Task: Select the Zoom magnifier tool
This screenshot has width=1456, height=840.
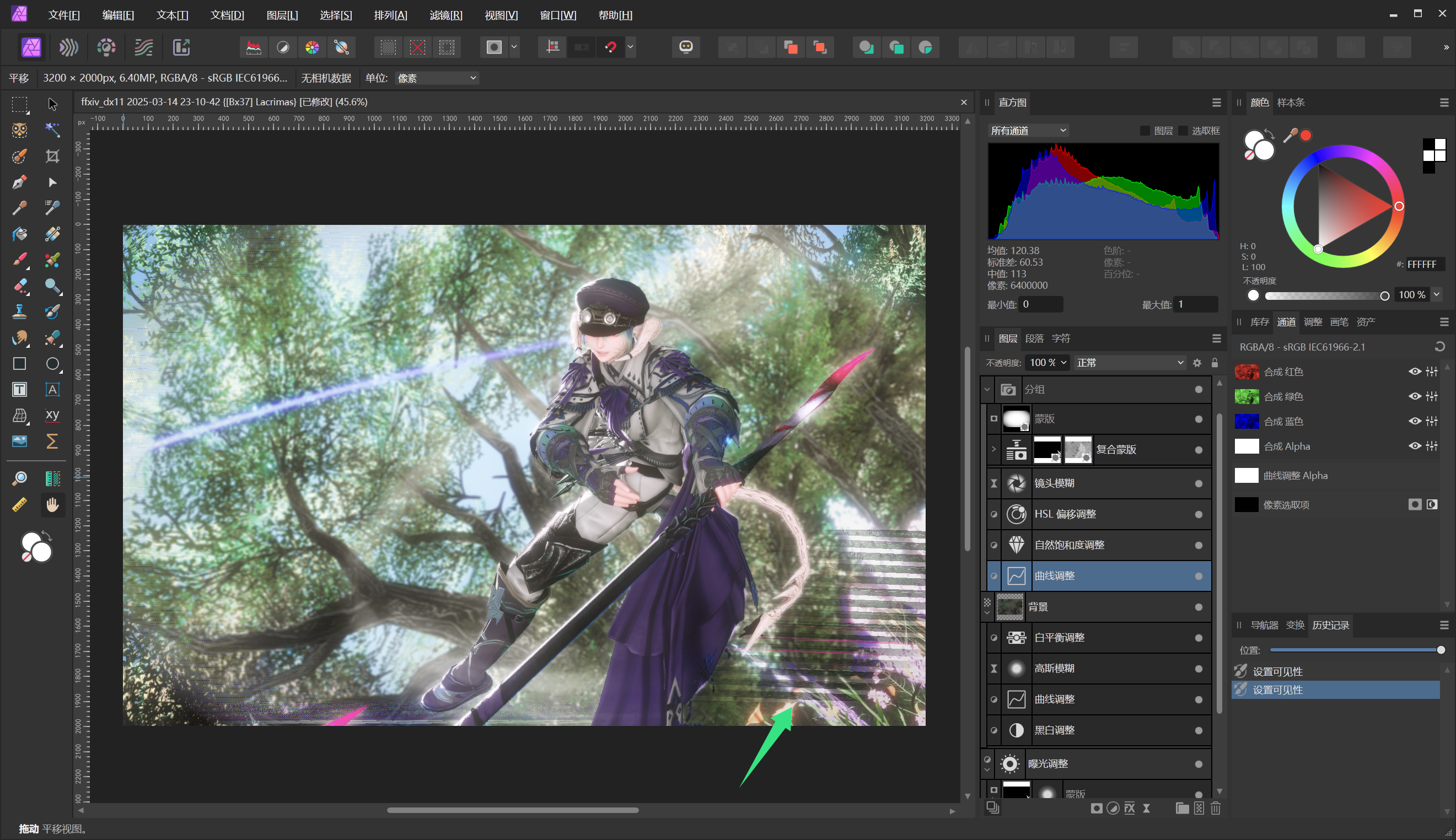Action: coord(20,478)
